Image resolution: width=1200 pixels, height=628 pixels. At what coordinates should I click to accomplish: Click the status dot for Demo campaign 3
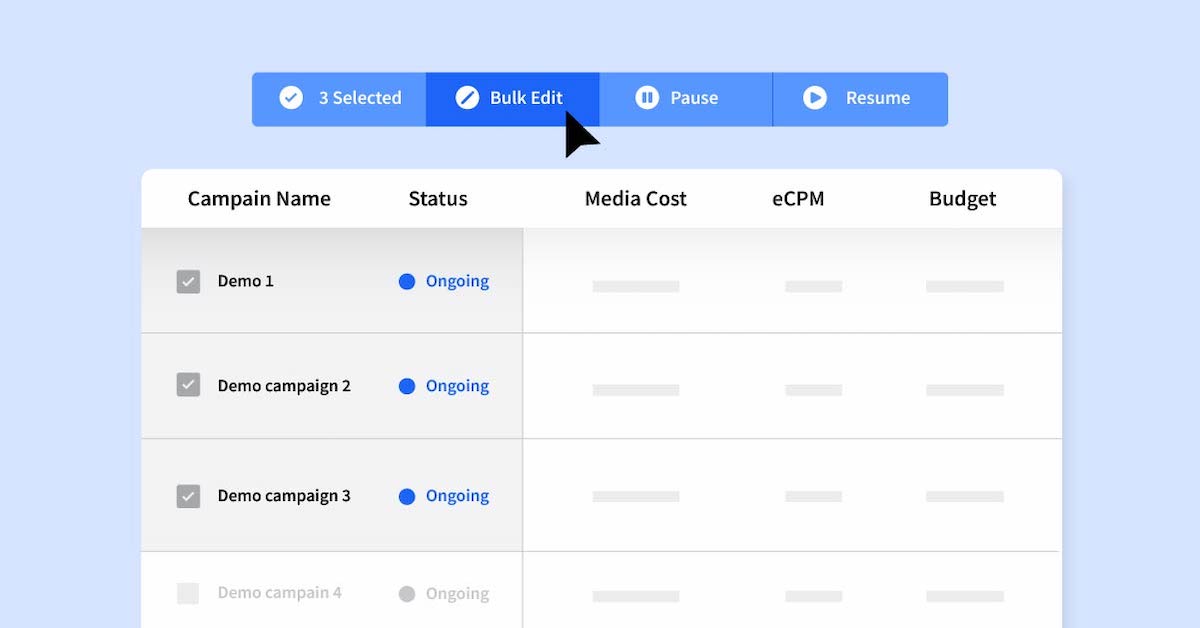pyautogui.click(x=406, y=495)
